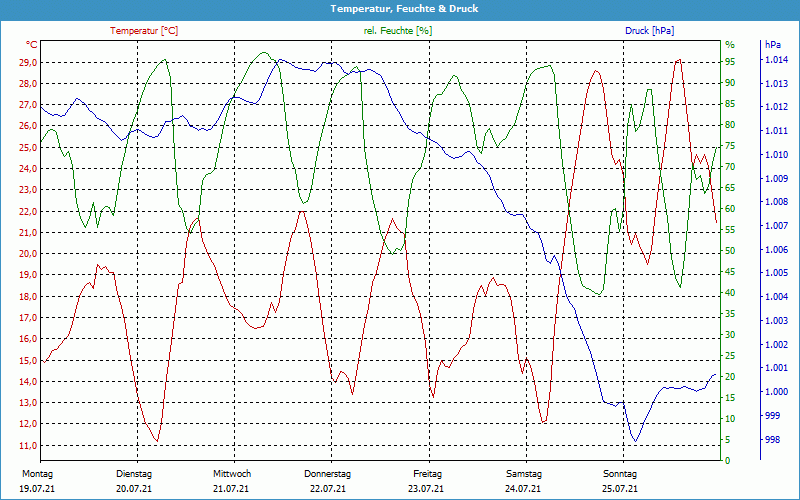The image size is (800, 500).
Task: Click the '1.007' pressure axis value
Action: tap(776, 226)
